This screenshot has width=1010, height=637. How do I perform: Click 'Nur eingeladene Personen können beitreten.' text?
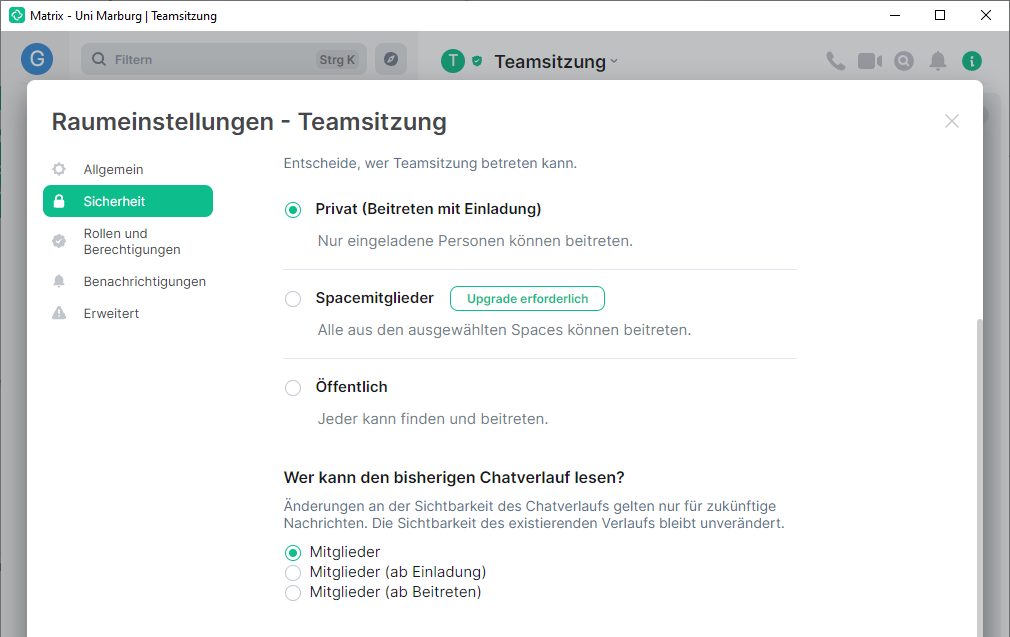(x=475, y=241)
